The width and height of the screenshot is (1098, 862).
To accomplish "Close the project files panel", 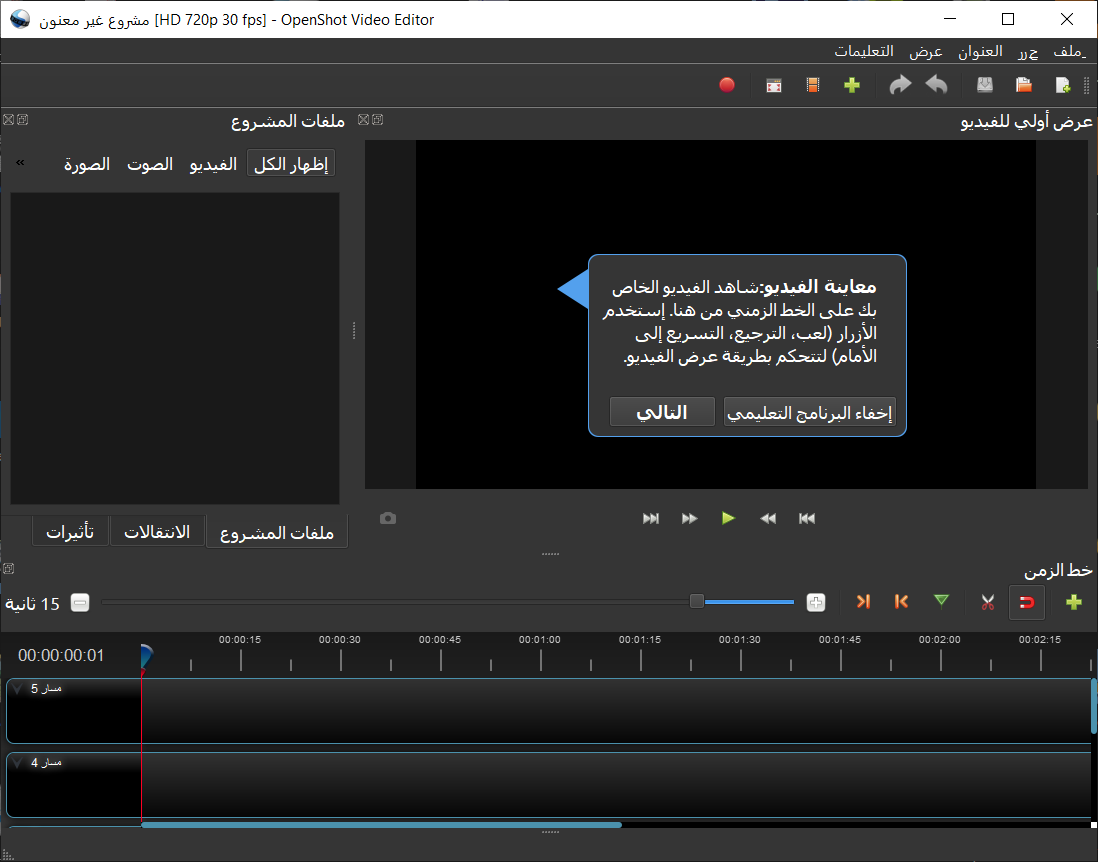I will point(8,120).
